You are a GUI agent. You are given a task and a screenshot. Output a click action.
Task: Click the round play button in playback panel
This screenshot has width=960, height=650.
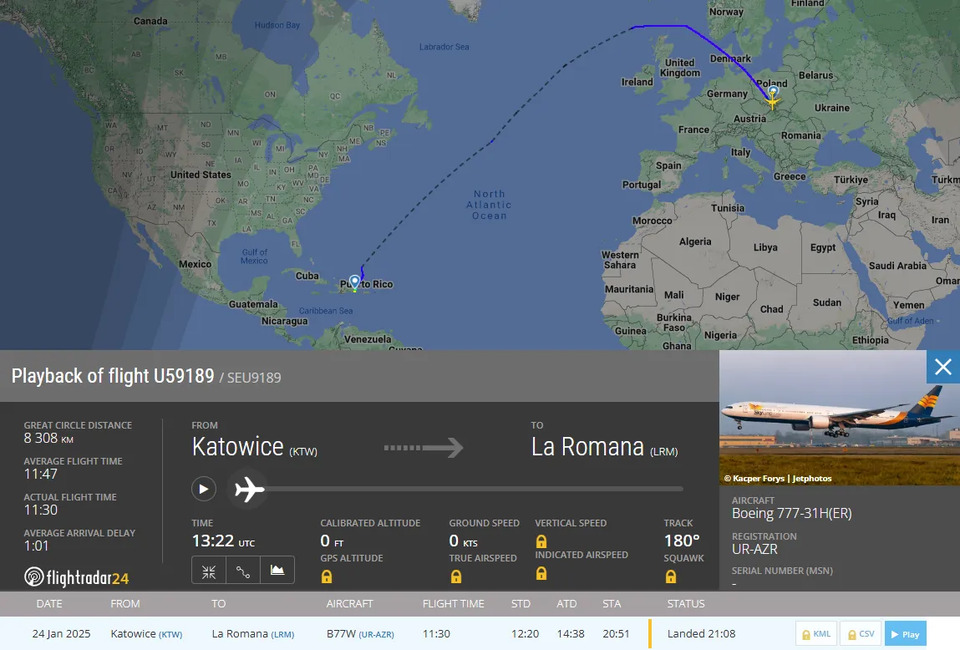pos(203,489)
